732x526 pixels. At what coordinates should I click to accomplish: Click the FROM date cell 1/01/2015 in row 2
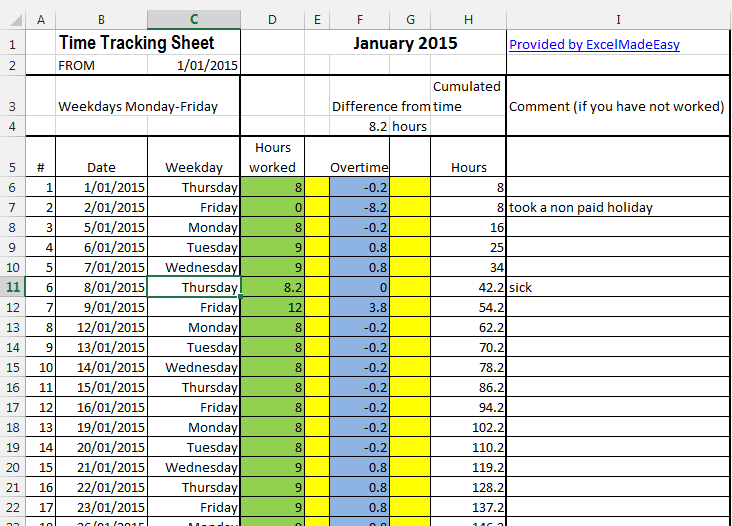coord(194,65)
